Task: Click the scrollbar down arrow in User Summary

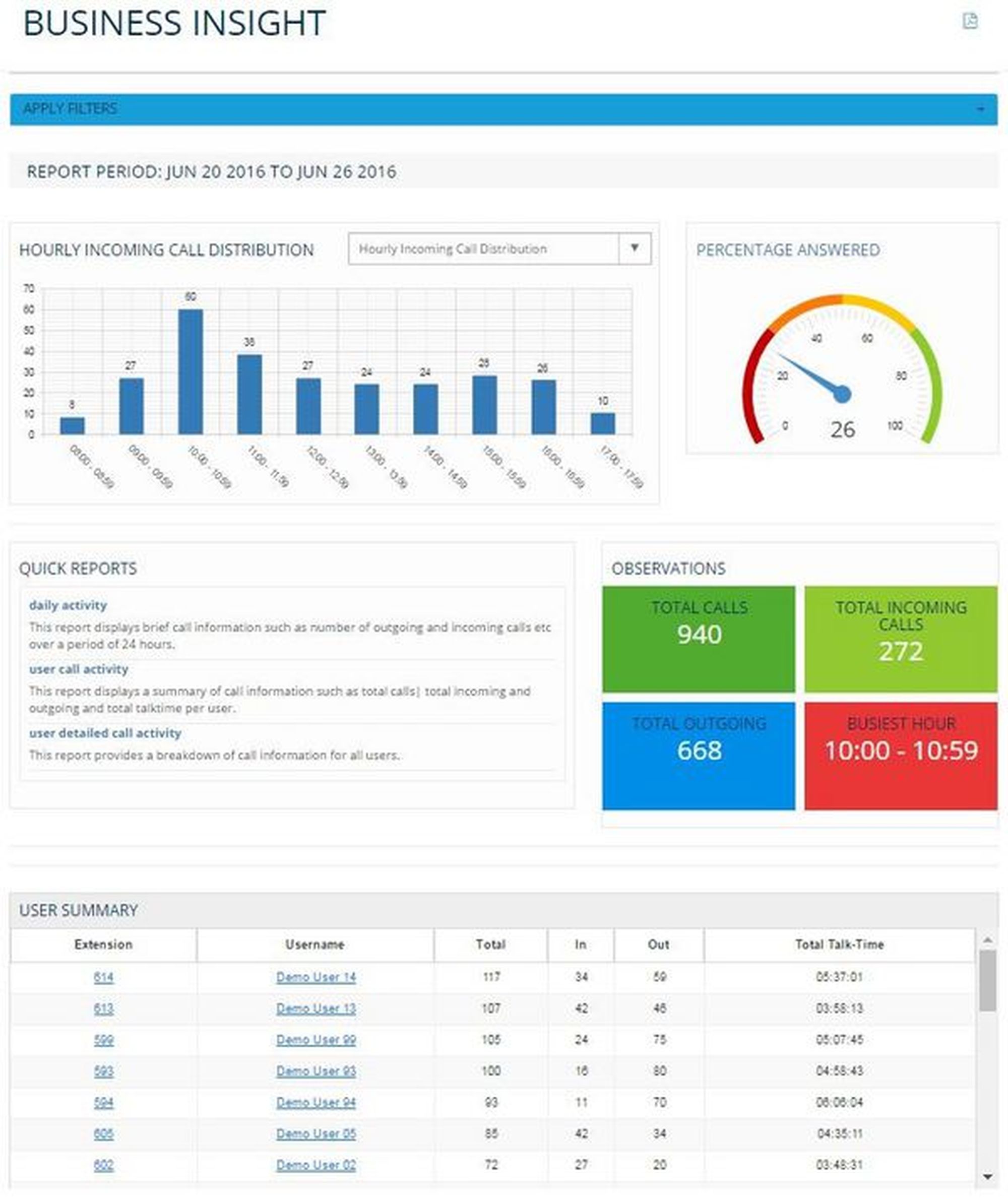Action: 987,1176
